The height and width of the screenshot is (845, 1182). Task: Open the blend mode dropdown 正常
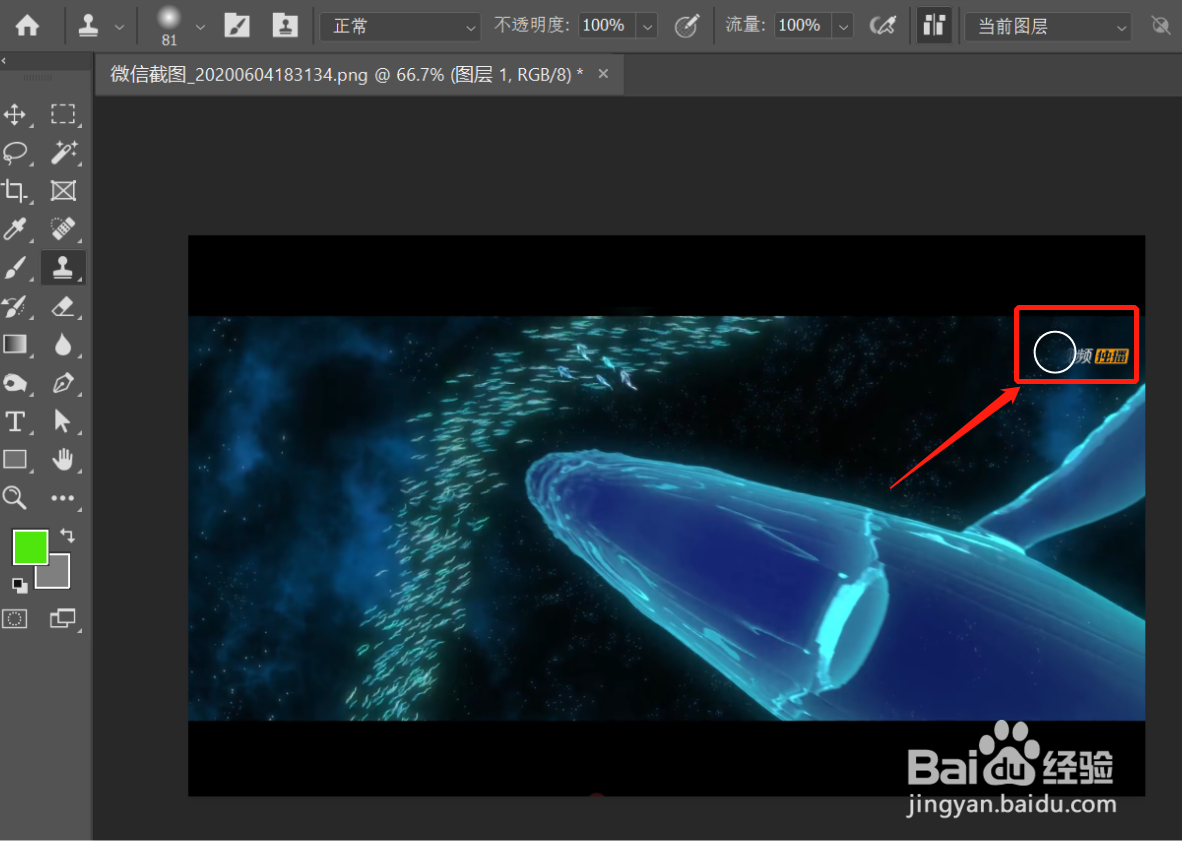point(400,26)
